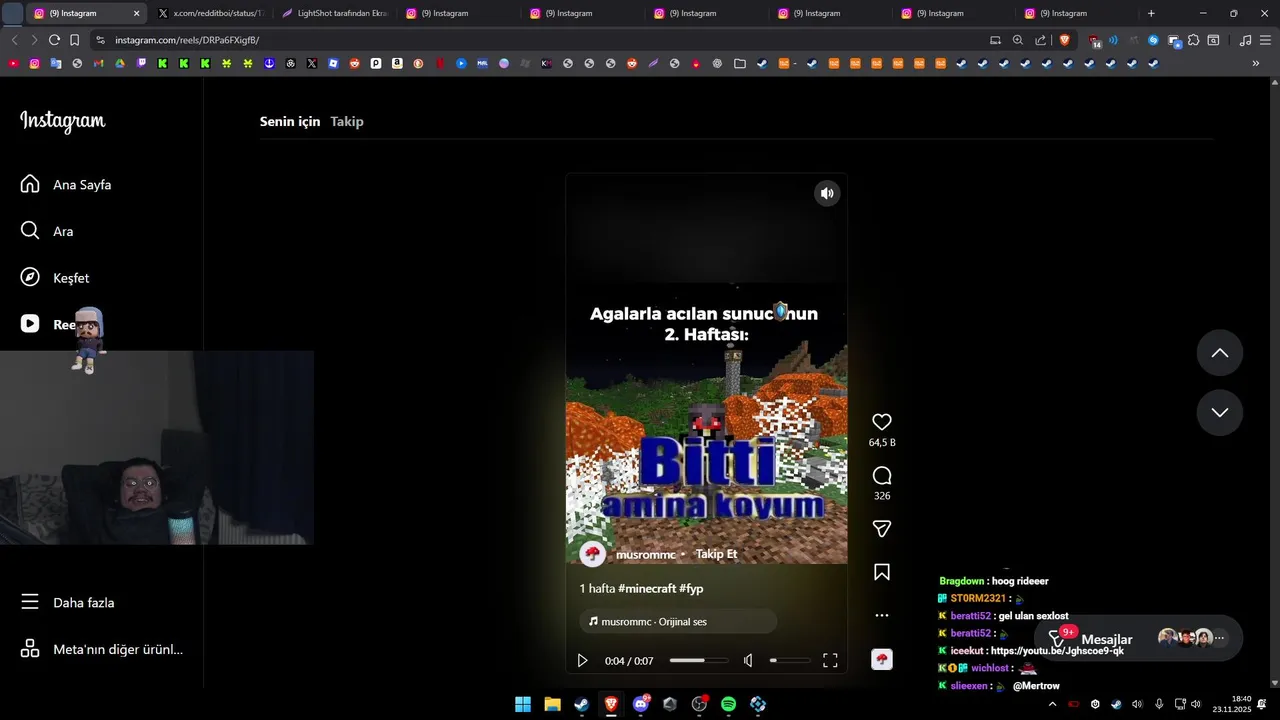Open the Amazon bookmark
1280x720 pixels.
pyautogui.click(x=397, y=63)
